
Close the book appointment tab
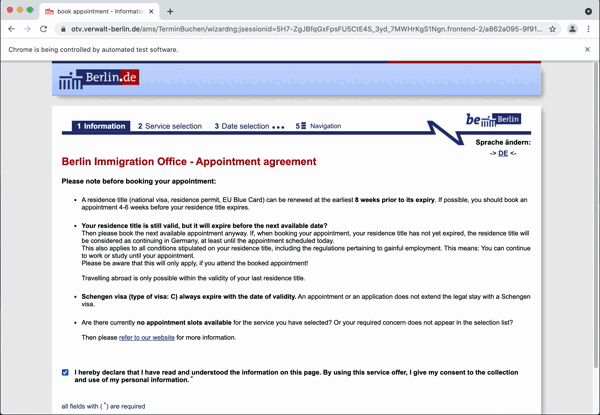pos(151,11)
